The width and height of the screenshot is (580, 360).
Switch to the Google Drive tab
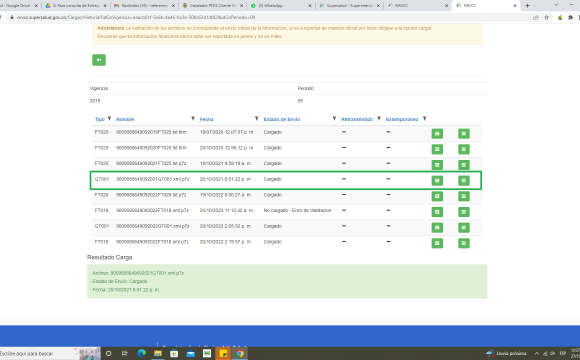click(17, 6)
